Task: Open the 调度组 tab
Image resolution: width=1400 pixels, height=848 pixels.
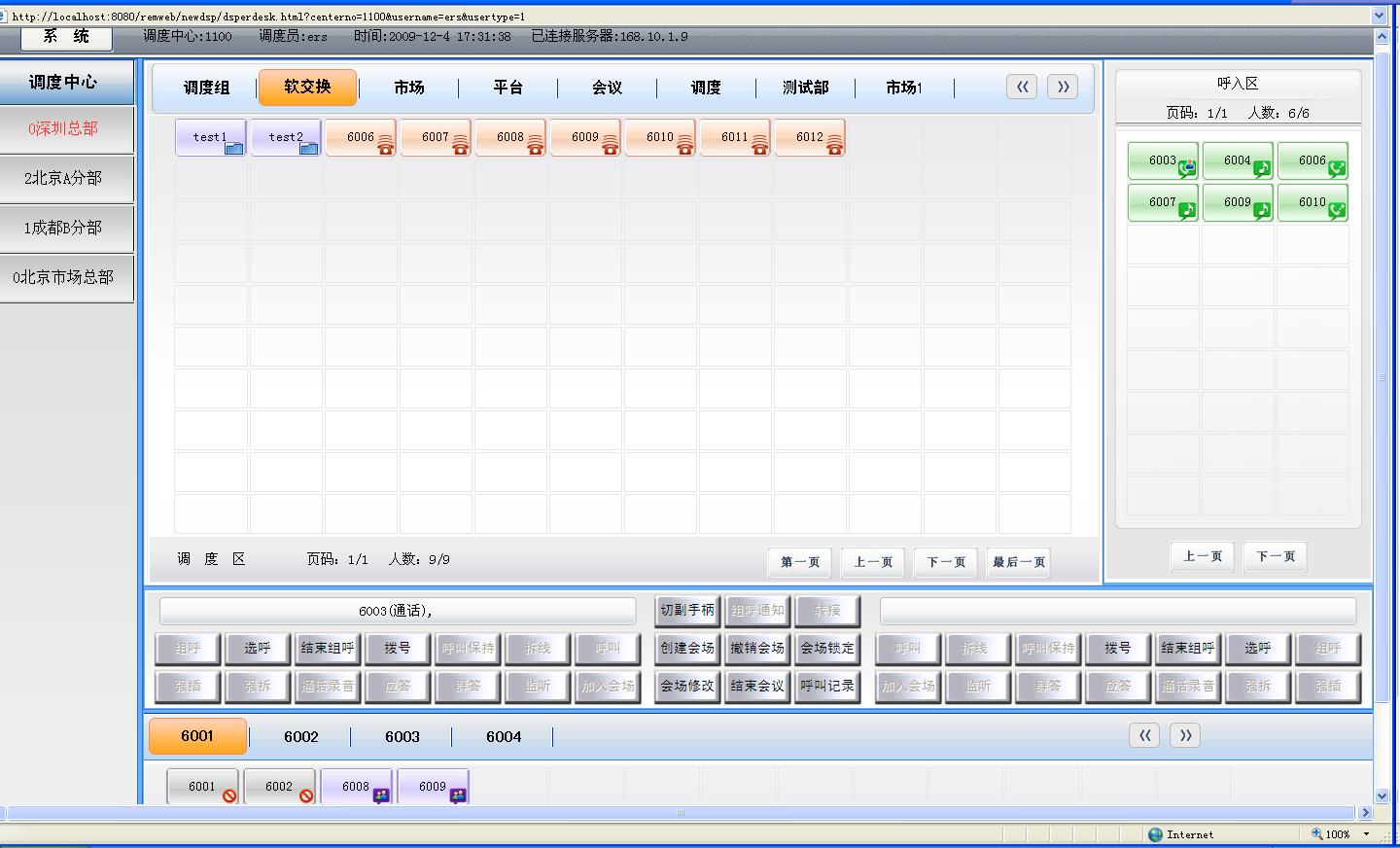Action: tap(207, 88)
